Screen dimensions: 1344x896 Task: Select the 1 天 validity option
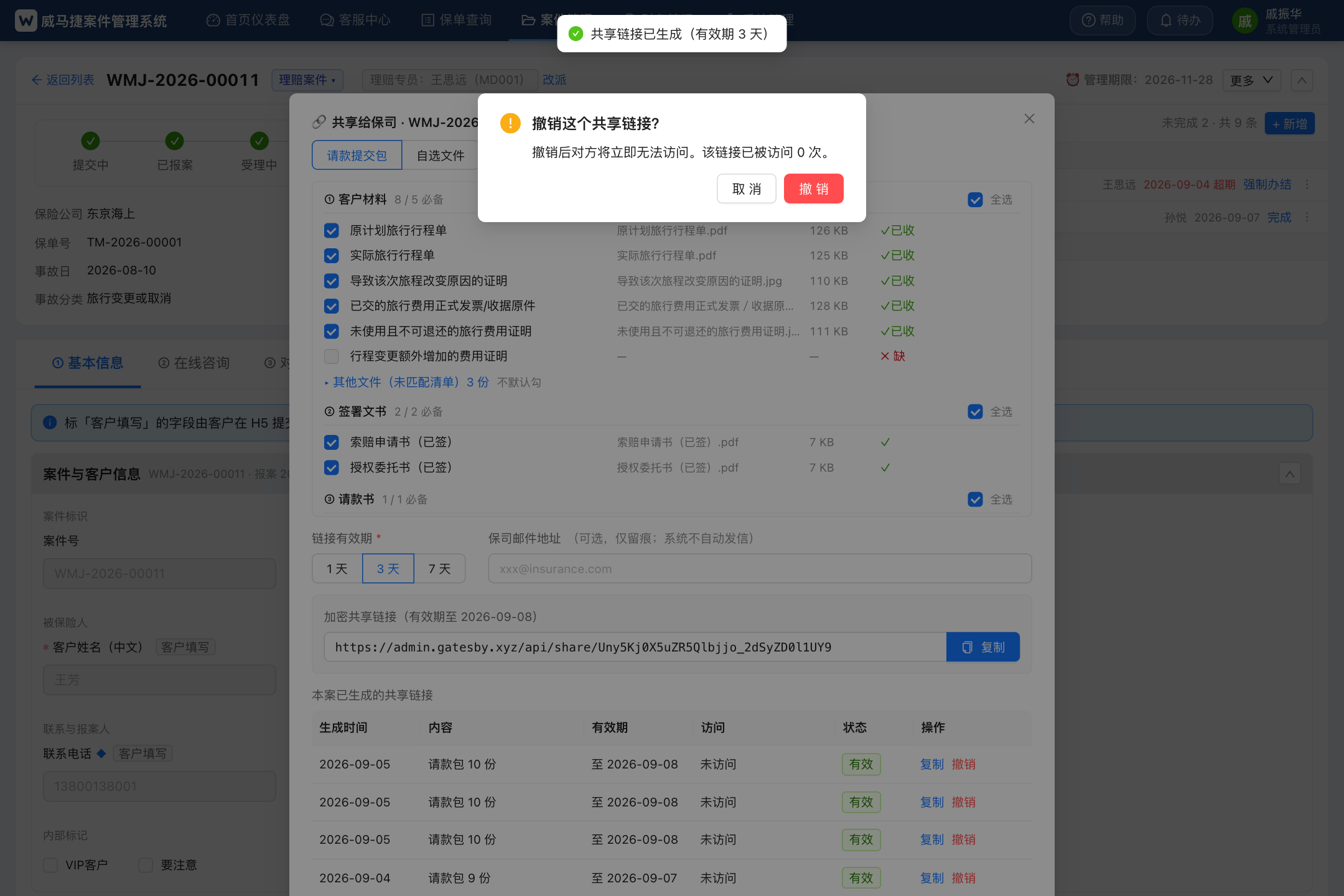337,569
